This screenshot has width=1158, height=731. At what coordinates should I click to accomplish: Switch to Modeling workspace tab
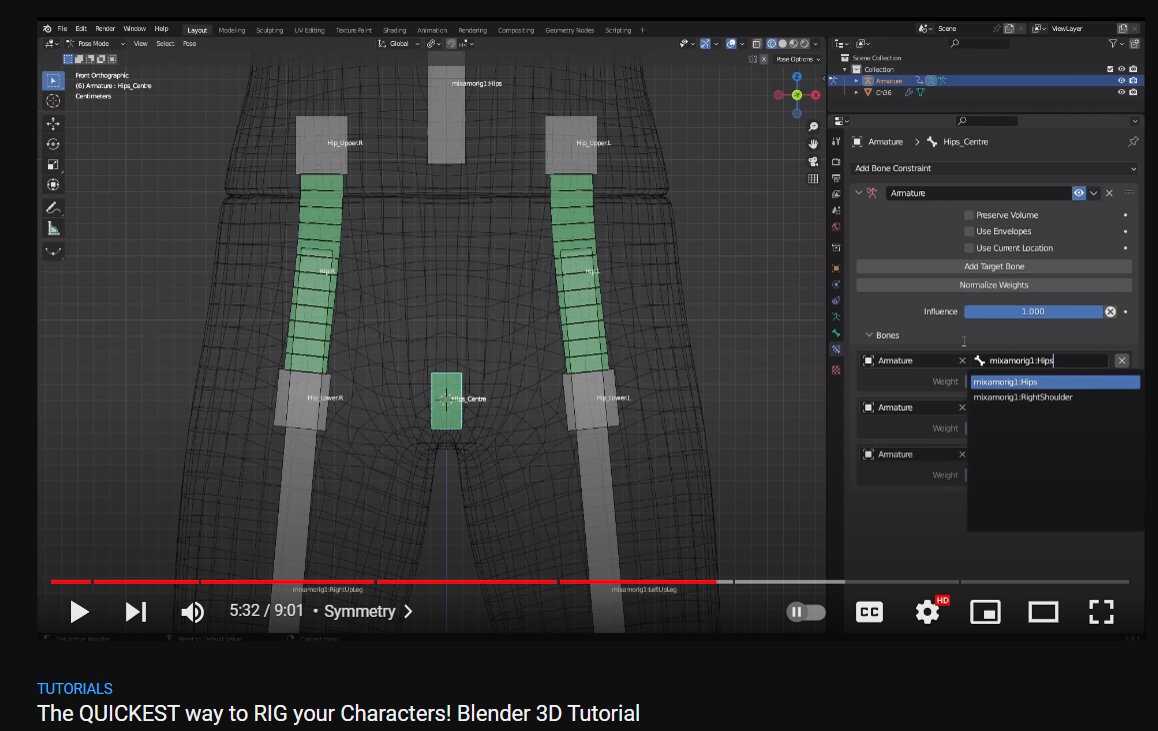point(232,30)
